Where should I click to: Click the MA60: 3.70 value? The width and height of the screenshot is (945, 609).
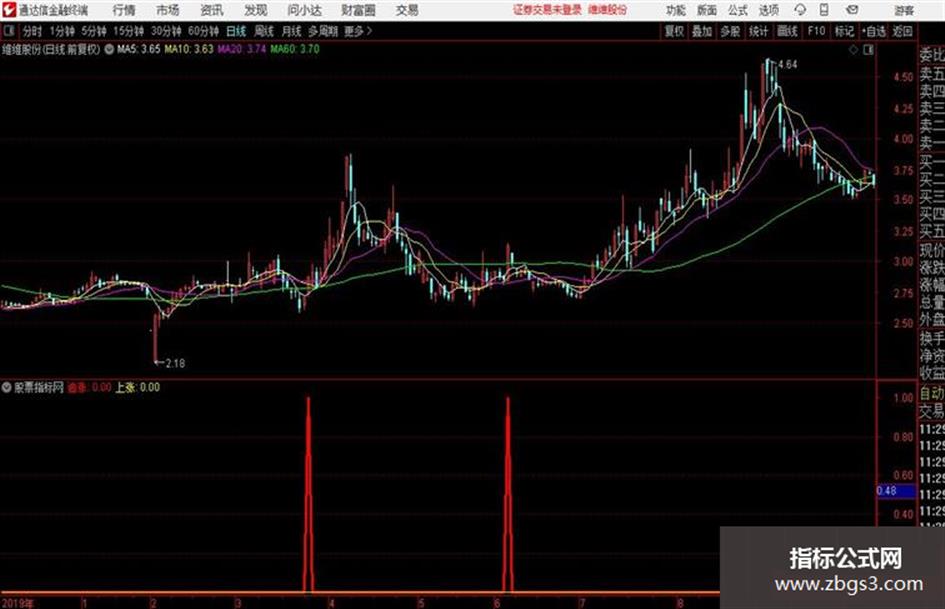click(295, 49)
